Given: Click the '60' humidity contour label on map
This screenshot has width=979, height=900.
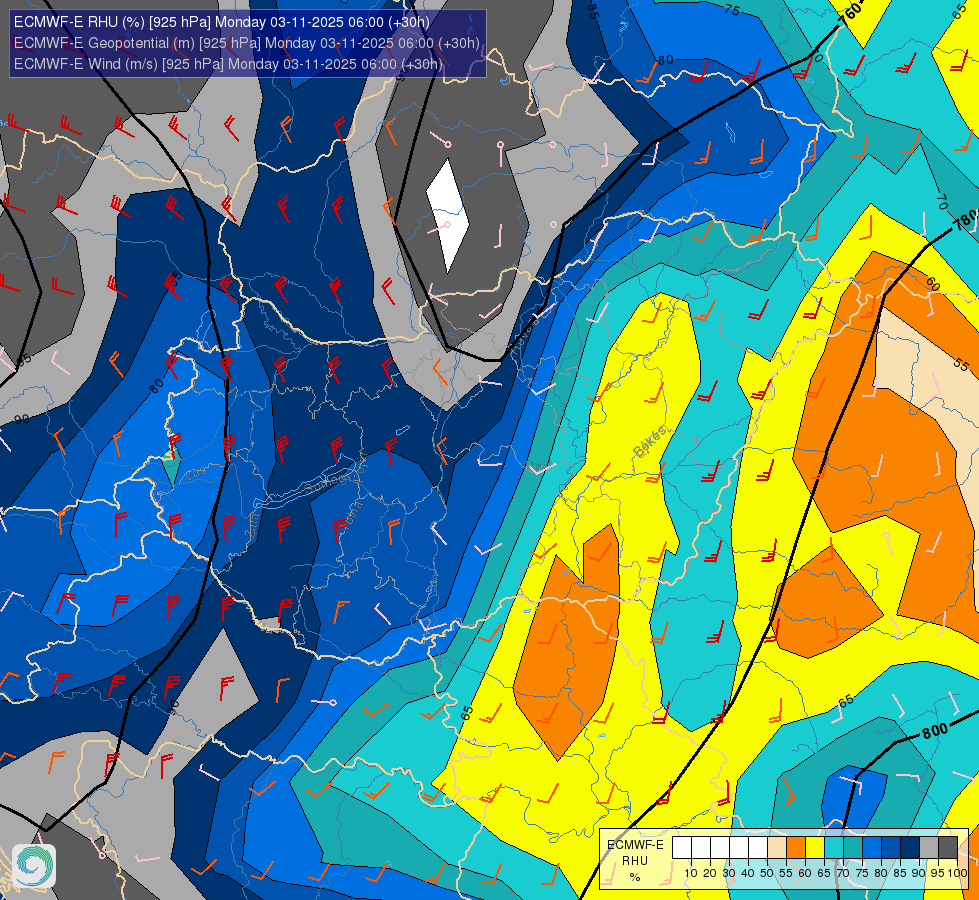Looking at the screenshot, I should (x=933, y=284).
